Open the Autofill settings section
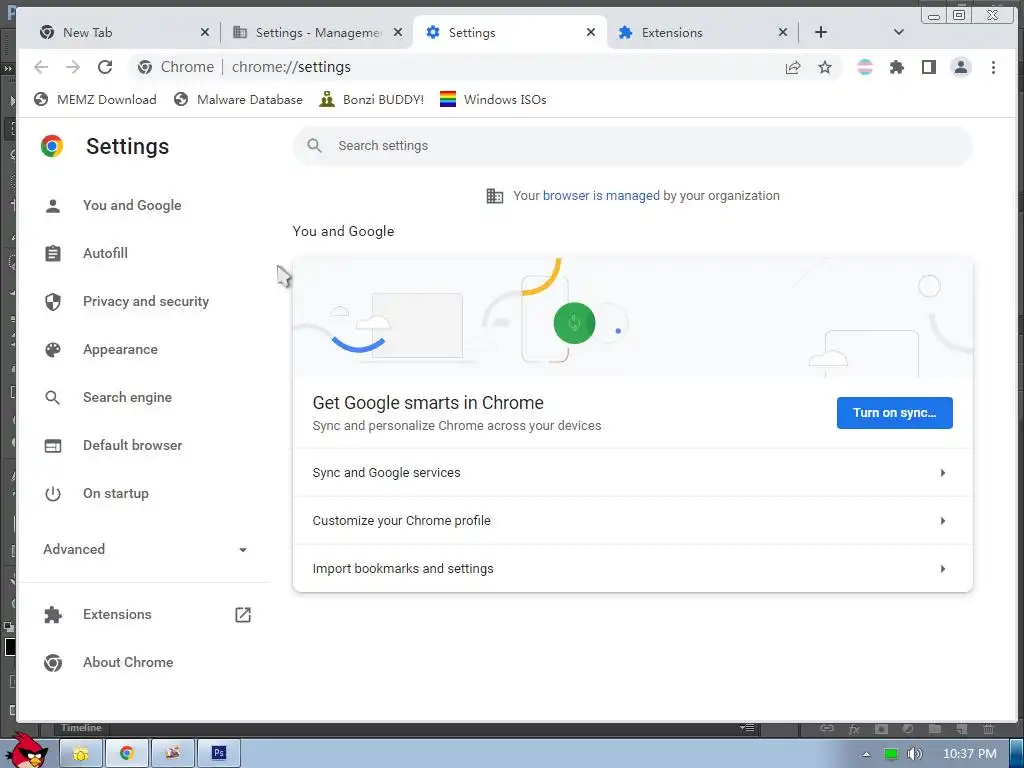The image size is (1024, 768). [105, 253]
